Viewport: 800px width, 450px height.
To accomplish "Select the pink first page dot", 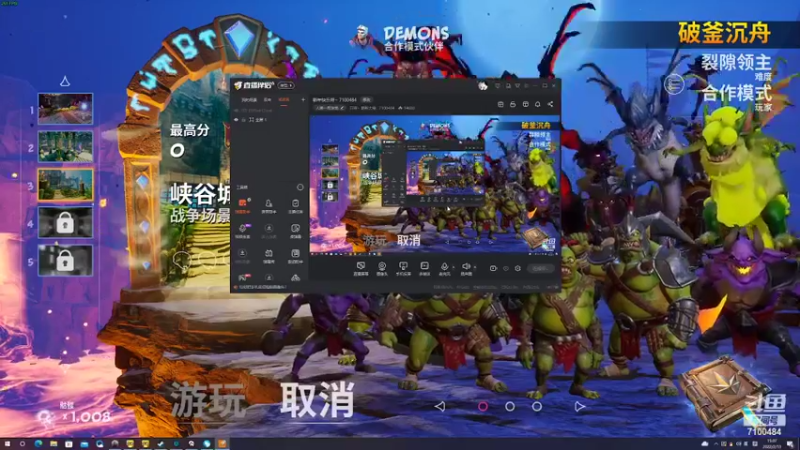I will click(483, 406).
